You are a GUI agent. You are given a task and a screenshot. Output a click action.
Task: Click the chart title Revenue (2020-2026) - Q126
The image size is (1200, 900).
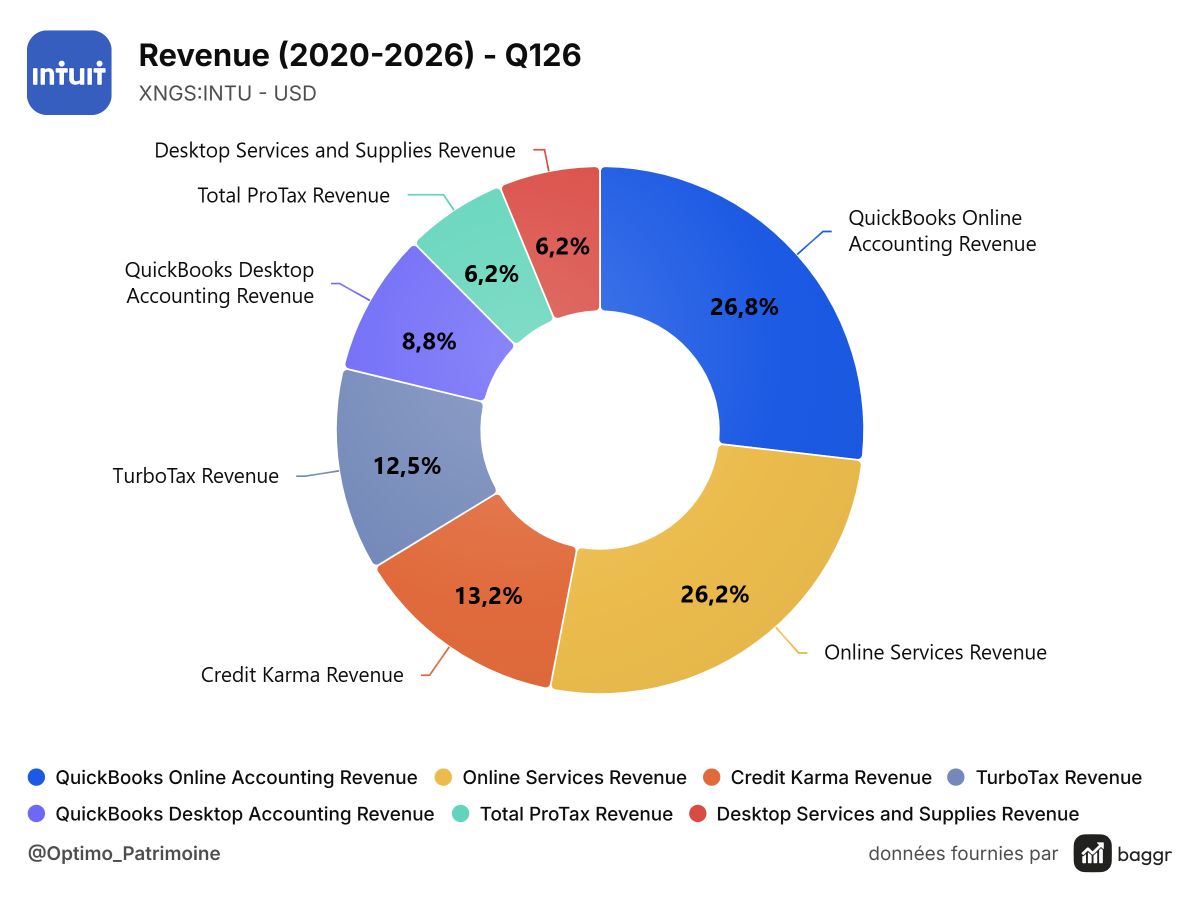[x=360, y=56]
